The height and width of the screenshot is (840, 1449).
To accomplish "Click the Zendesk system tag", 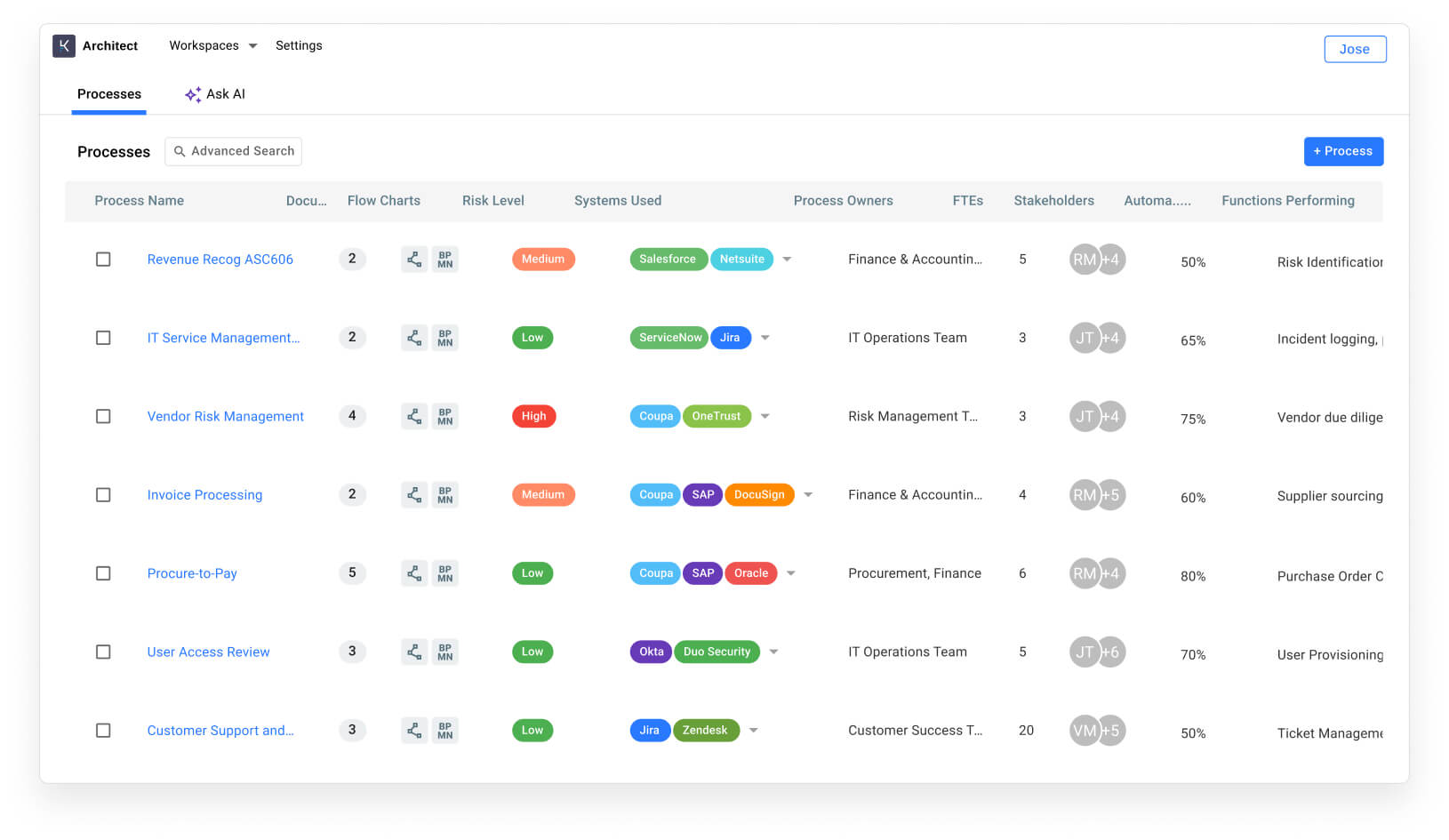I will pyautogui.click(x=705, y=730).
